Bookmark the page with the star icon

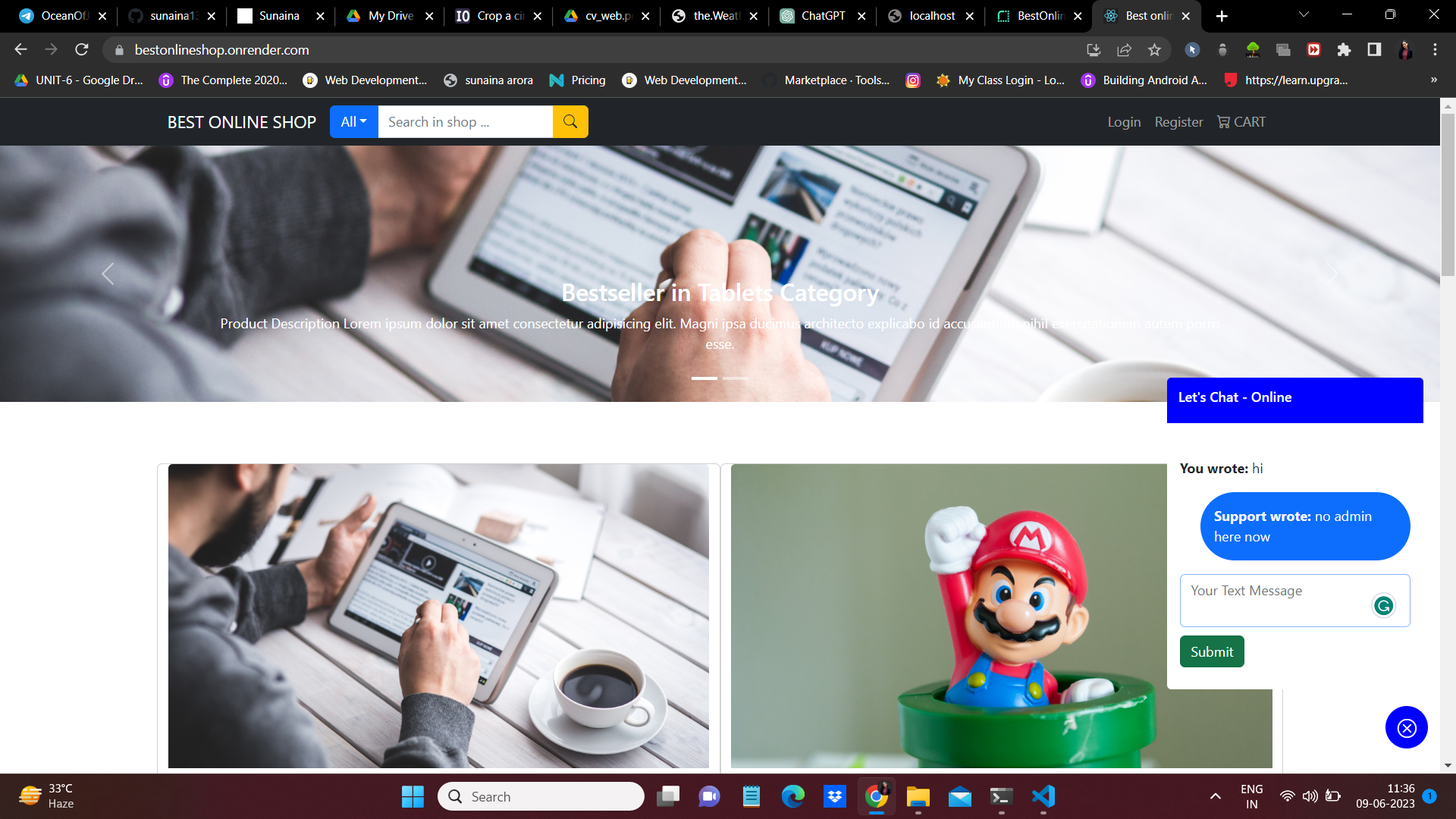(x=1154, y=50)
